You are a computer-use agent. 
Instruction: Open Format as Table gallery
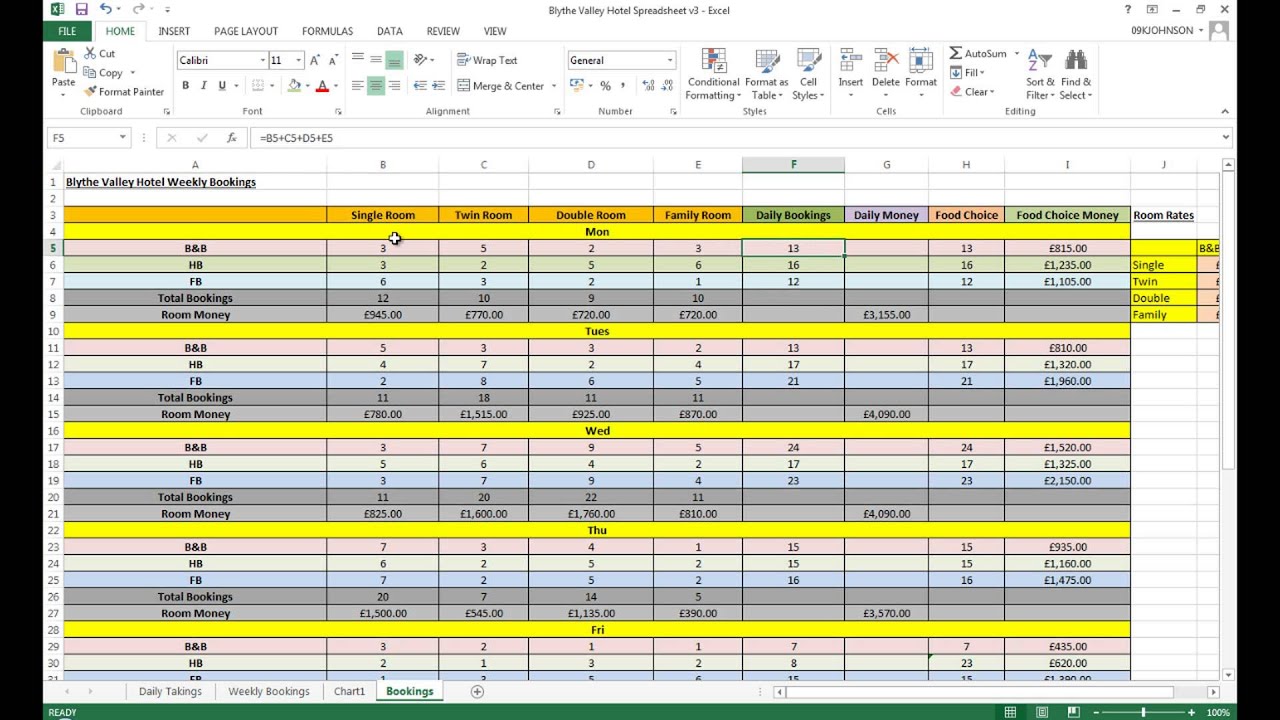pos(767,74)
